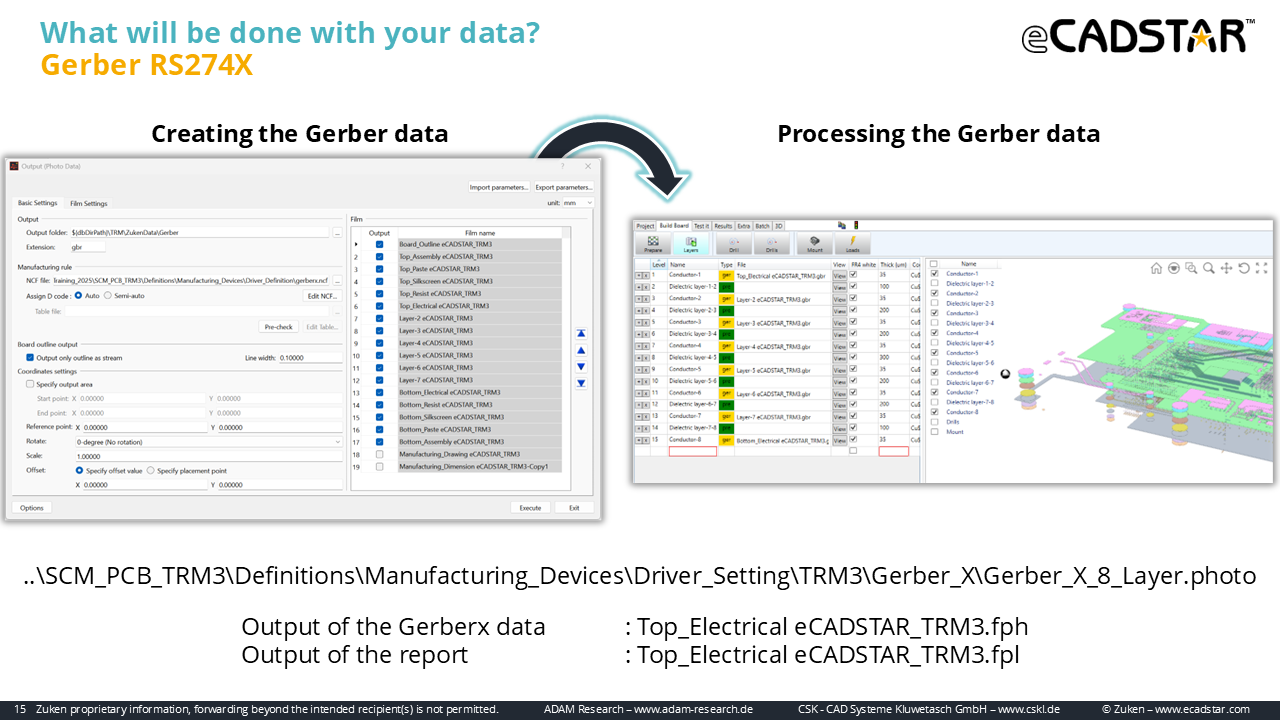The height and width of the screenshot is (720, 1280).
Task: Click the yellow 'ger' type icon for Conductor-1
Action: (x=726, y=274)
